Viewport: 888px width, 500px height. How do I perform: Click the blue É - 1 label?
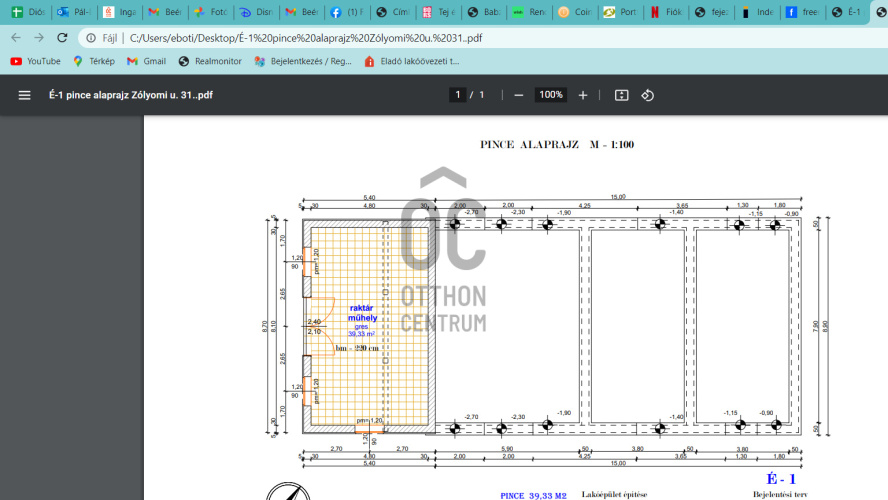coord(781,479)
